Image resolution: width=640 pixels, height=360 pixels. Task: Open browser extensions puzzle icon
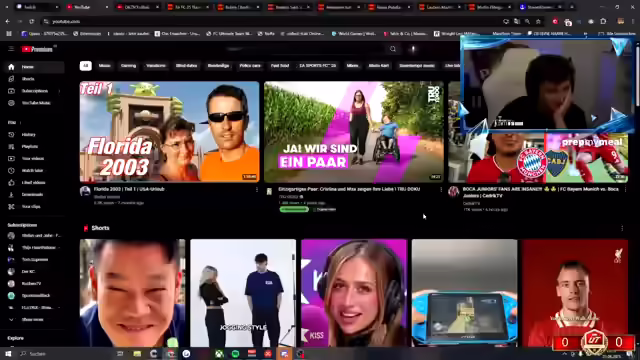[603, 21]
